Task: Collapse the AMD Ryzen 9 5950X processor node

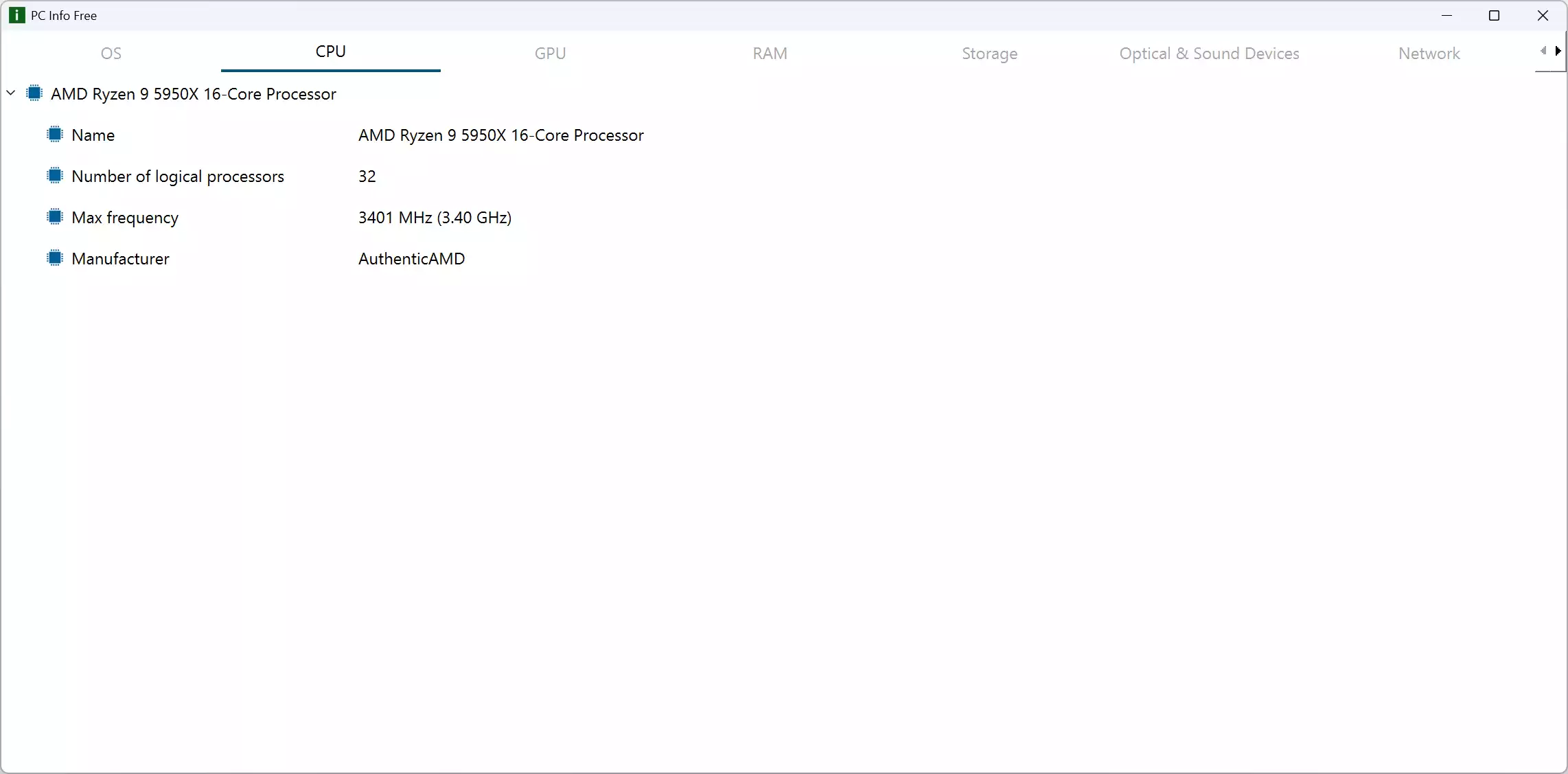Action: tap(11, 93)
